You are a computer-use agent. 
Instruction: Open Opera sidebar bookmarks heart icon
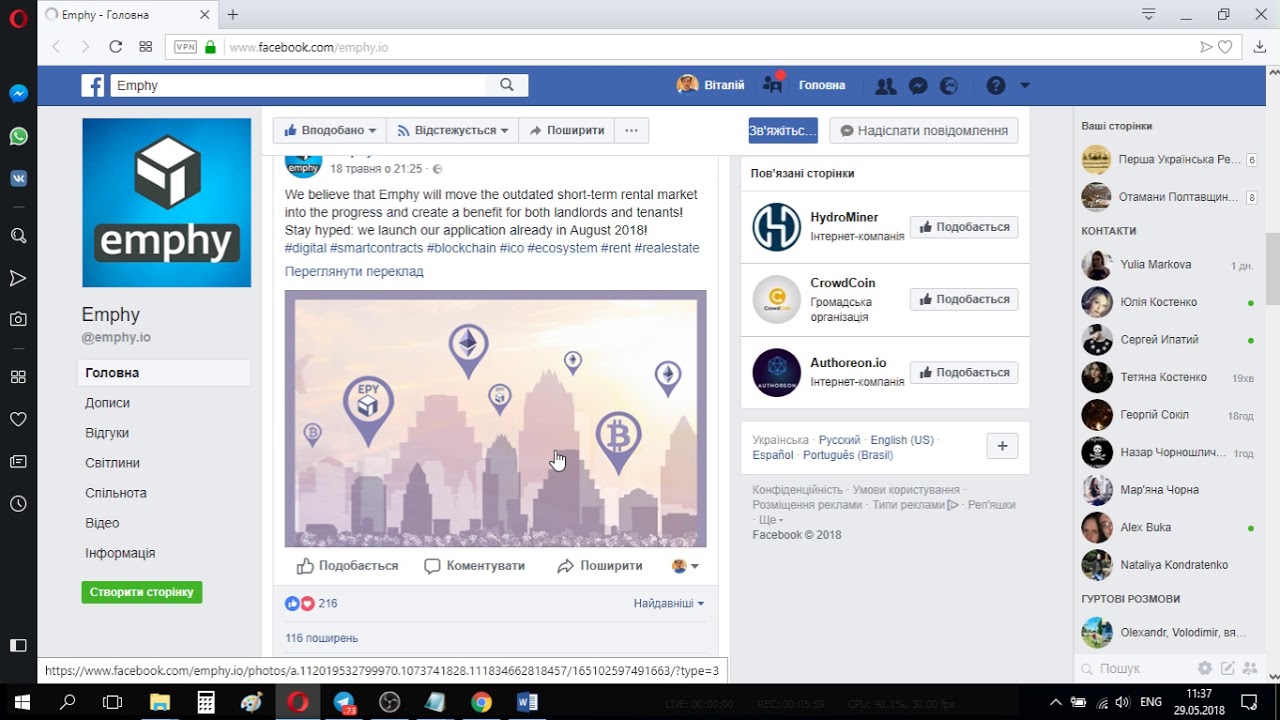point(18,419)
